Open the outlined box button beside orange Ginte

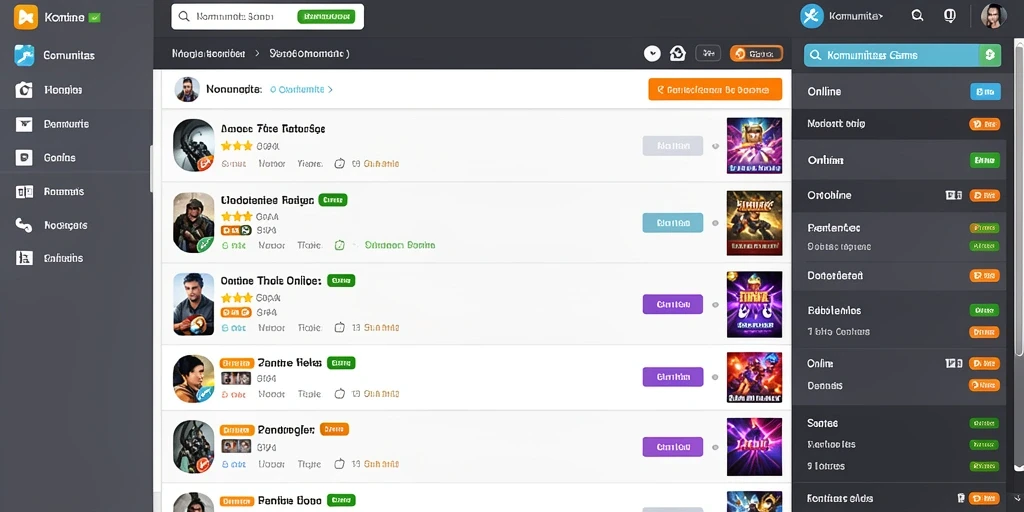point(709,54)
